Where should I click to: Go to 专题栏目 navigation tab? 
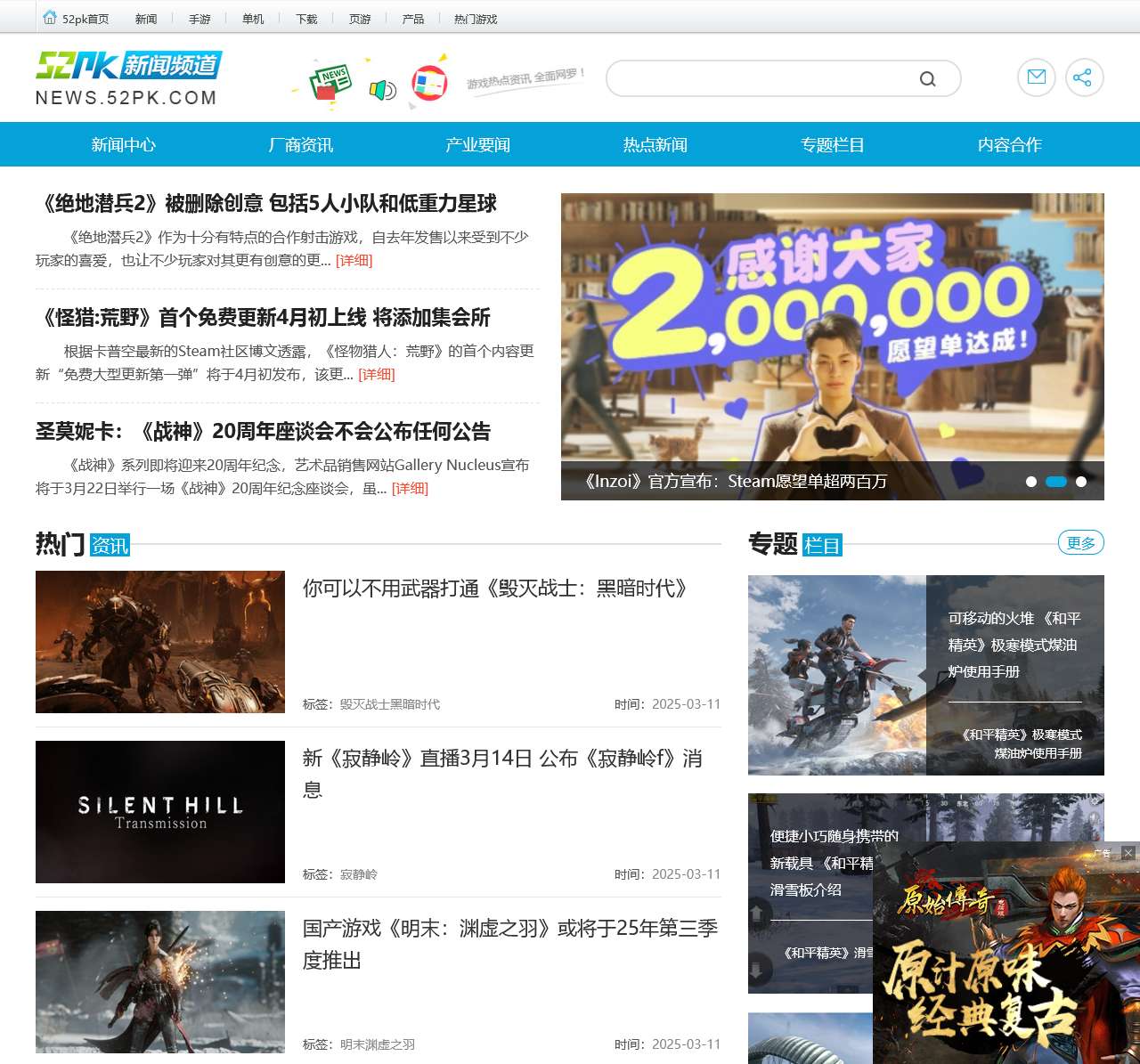(833, 144)
